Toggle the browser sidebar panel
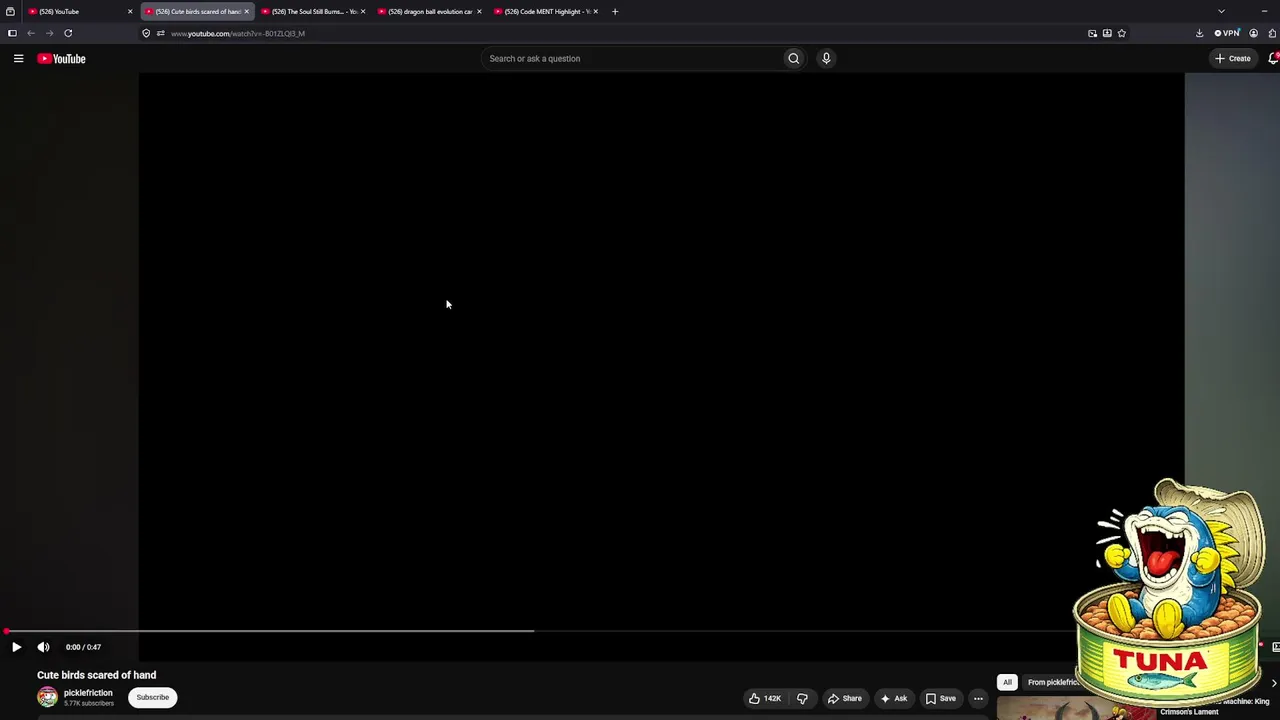 pyautogui.click(x=12, y=33)
